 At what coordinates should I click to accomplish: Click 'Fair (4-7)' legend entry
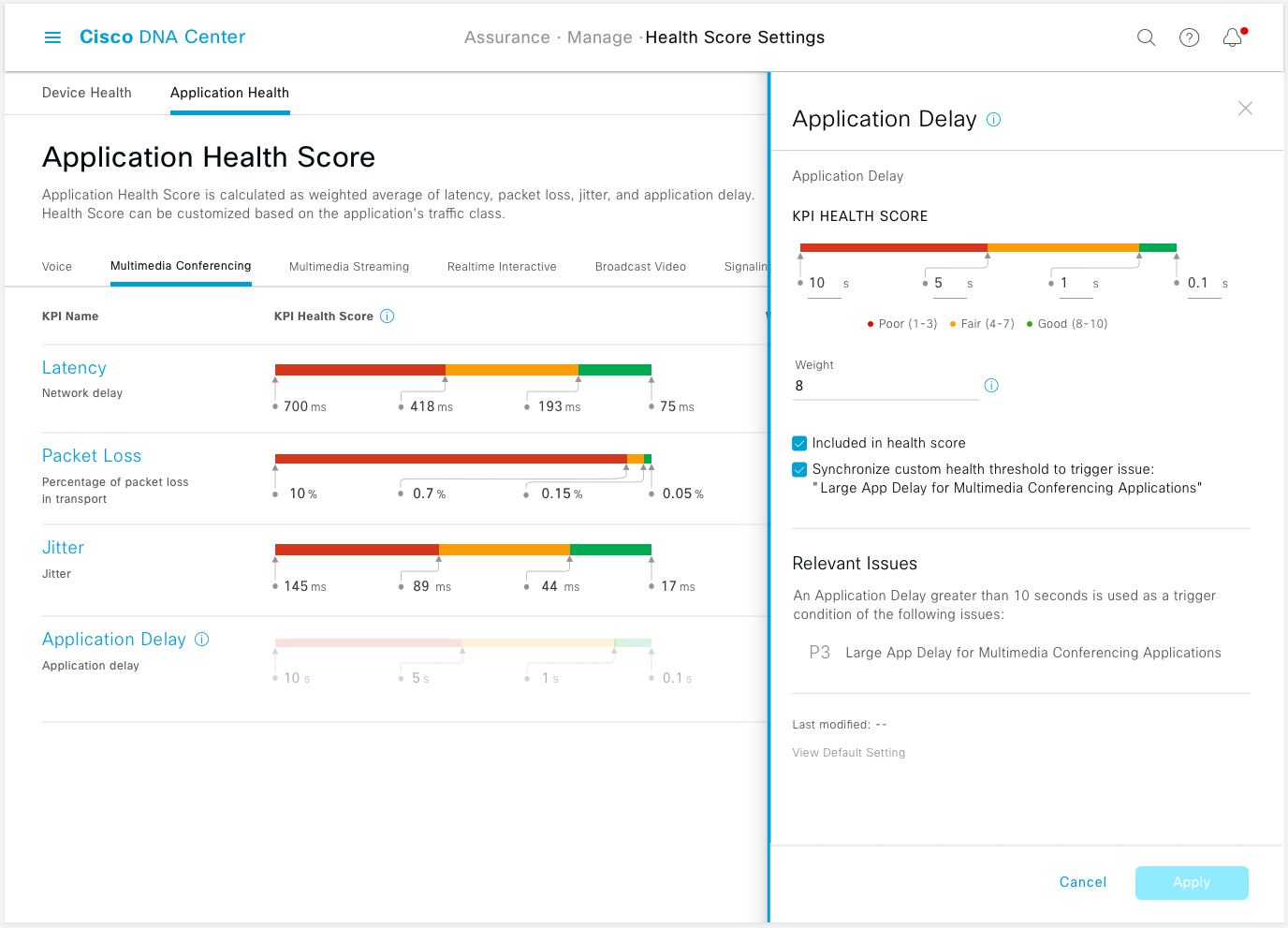(982, 324)
